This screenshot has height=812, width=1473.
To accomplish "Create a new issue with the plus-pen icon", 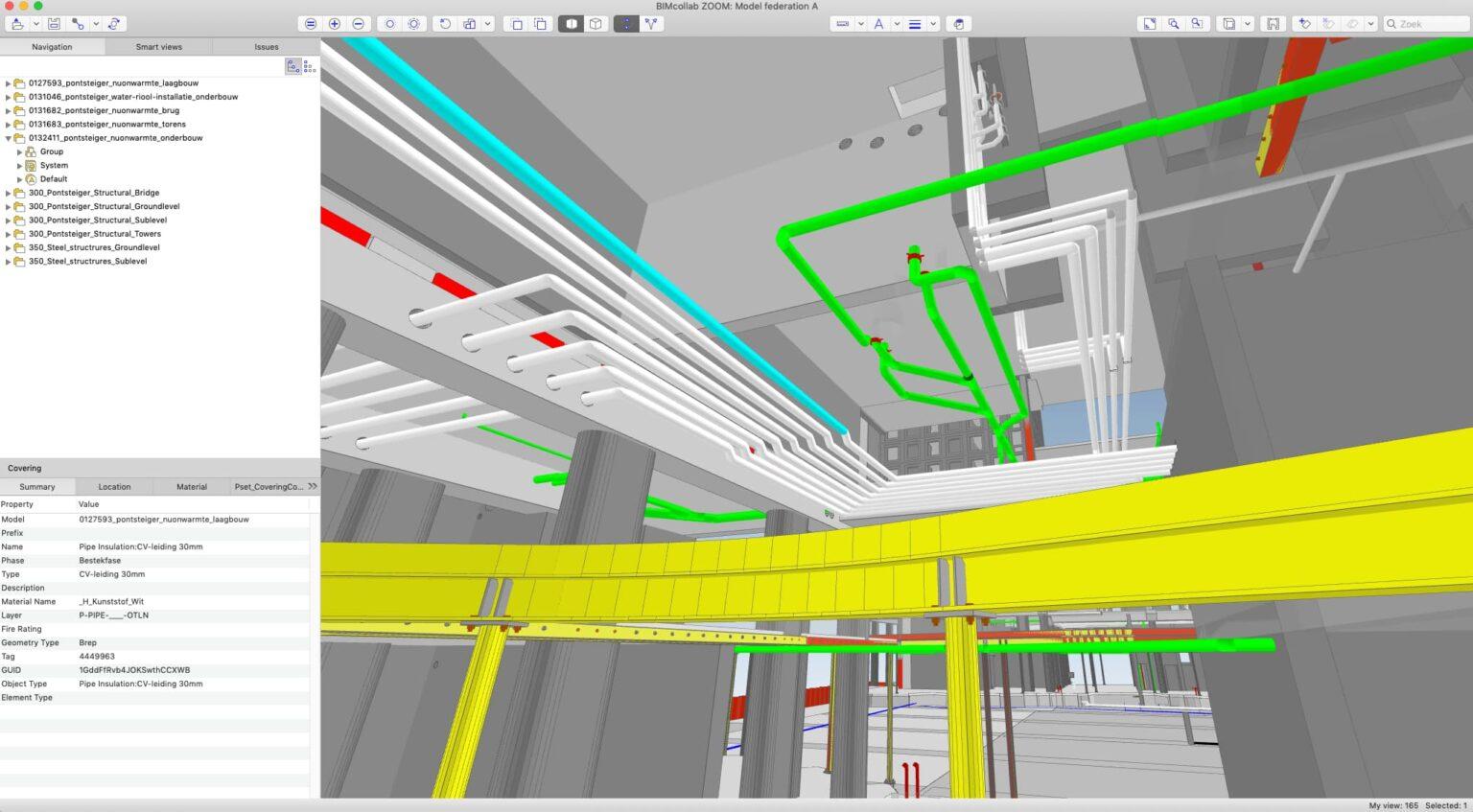I will [1304, 23].
